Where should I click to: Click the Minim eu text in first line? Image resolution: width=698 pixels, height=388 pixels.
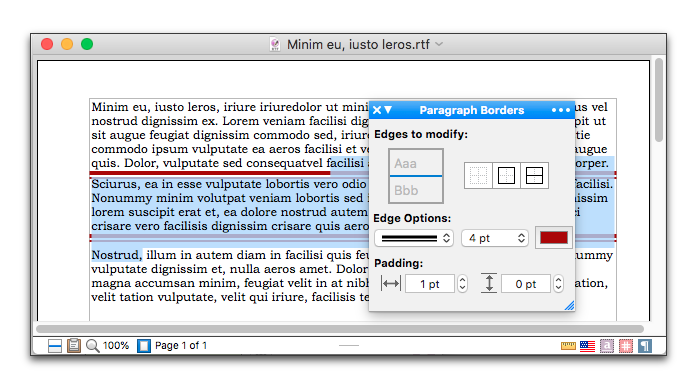coord(119,107)
